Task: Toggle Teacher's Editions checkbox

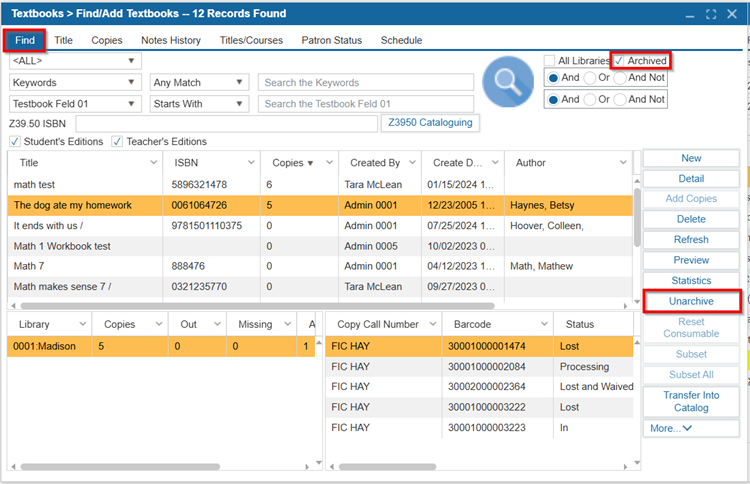Action: (117, 142)
